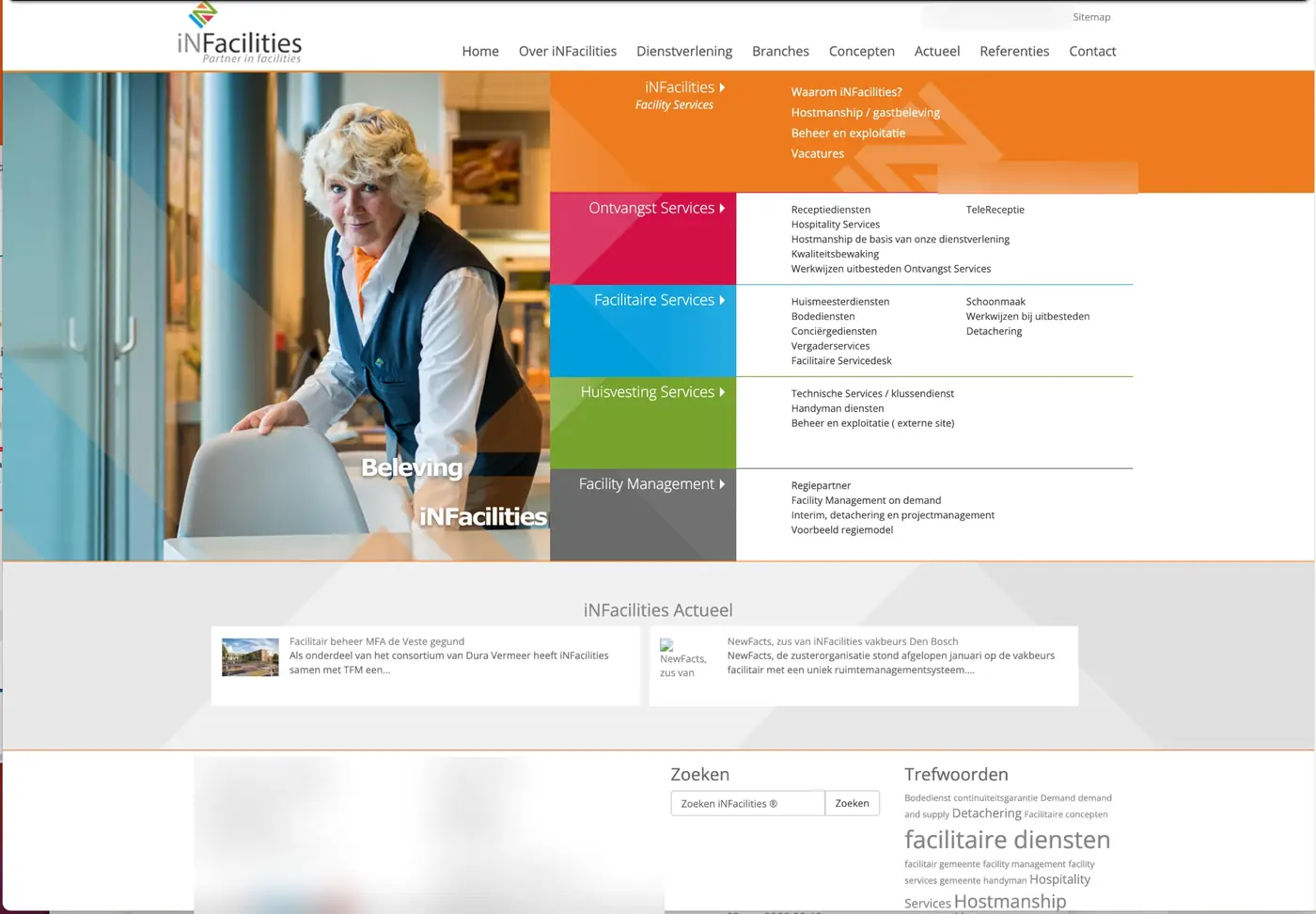Screen dimensions: 1316x914
Task: Open the Facilitaire Servicedesk link
Action: [841, 361]
